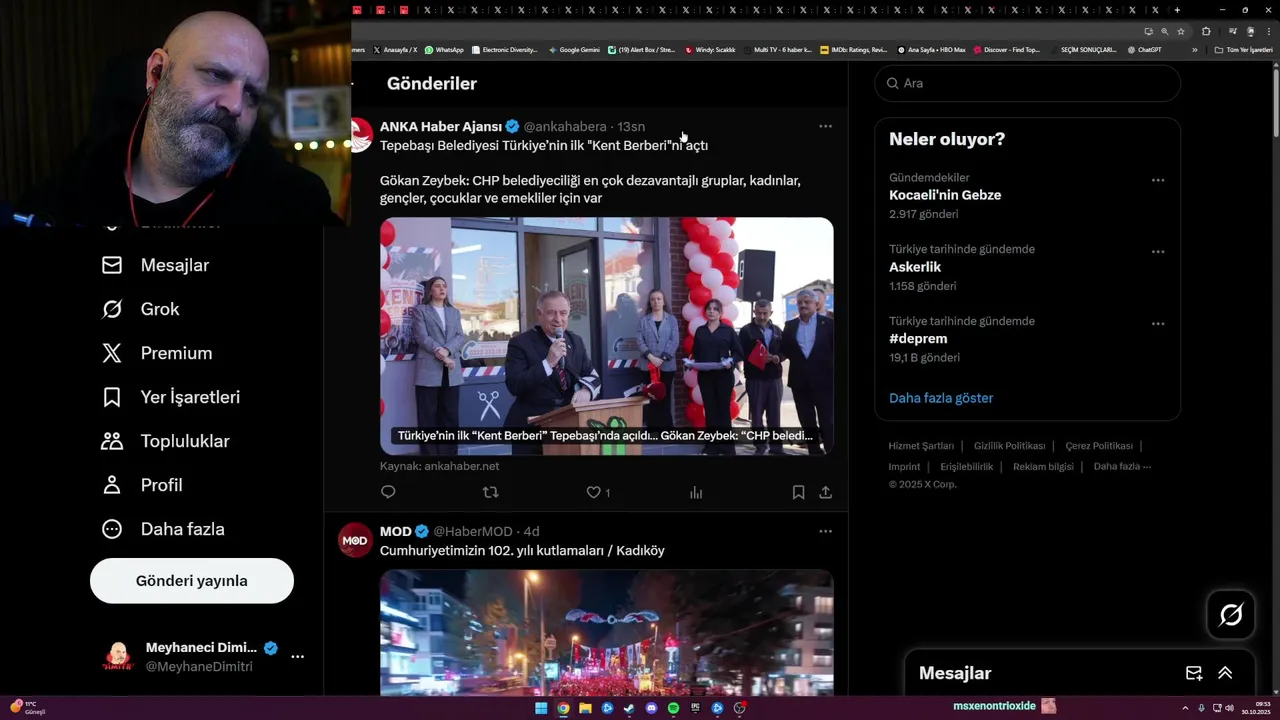This screenshot has width=1280, height=720.
Task: Open the IMDb Ratings bookmark
Action: (x=853, y=49)
